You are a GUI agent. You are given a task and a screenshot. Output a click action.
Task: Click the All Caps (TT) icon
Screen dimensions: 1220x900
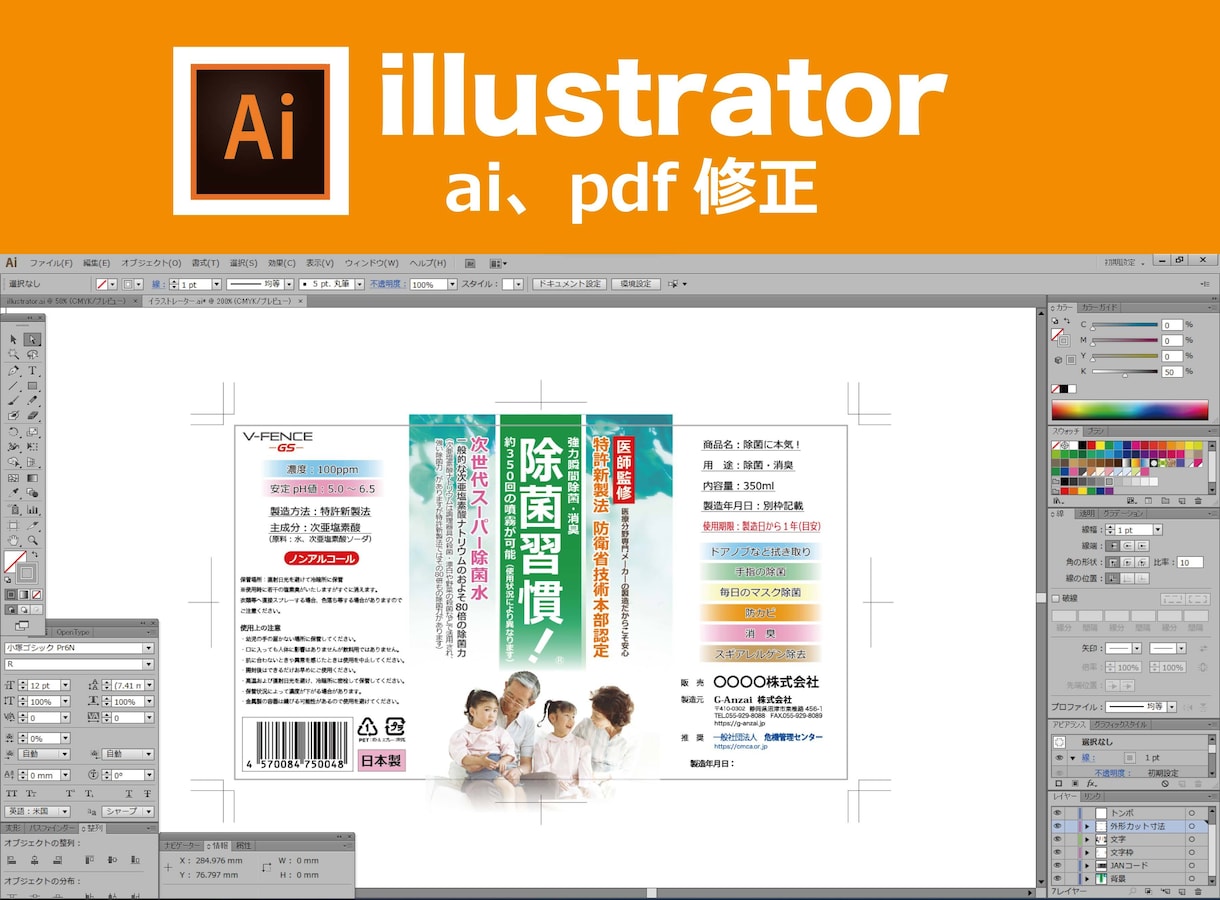point(12,793)
